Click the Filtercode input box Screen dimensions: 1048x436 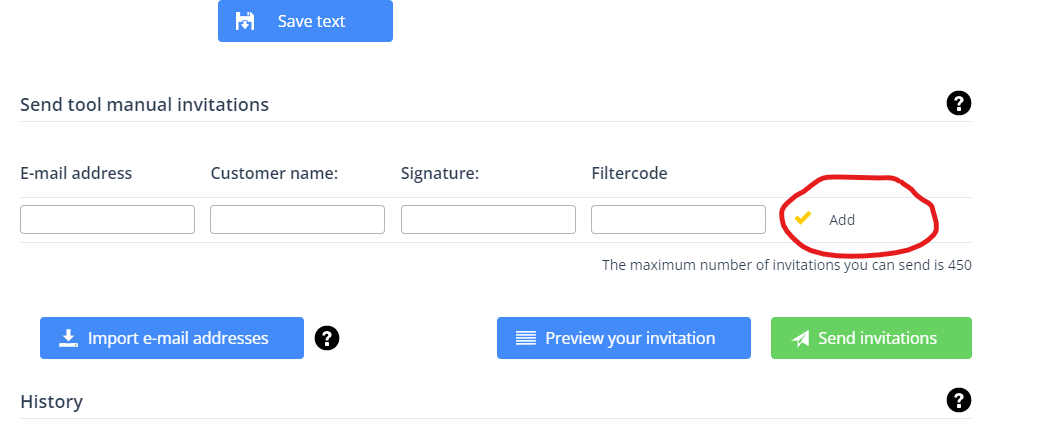(678, 220)
